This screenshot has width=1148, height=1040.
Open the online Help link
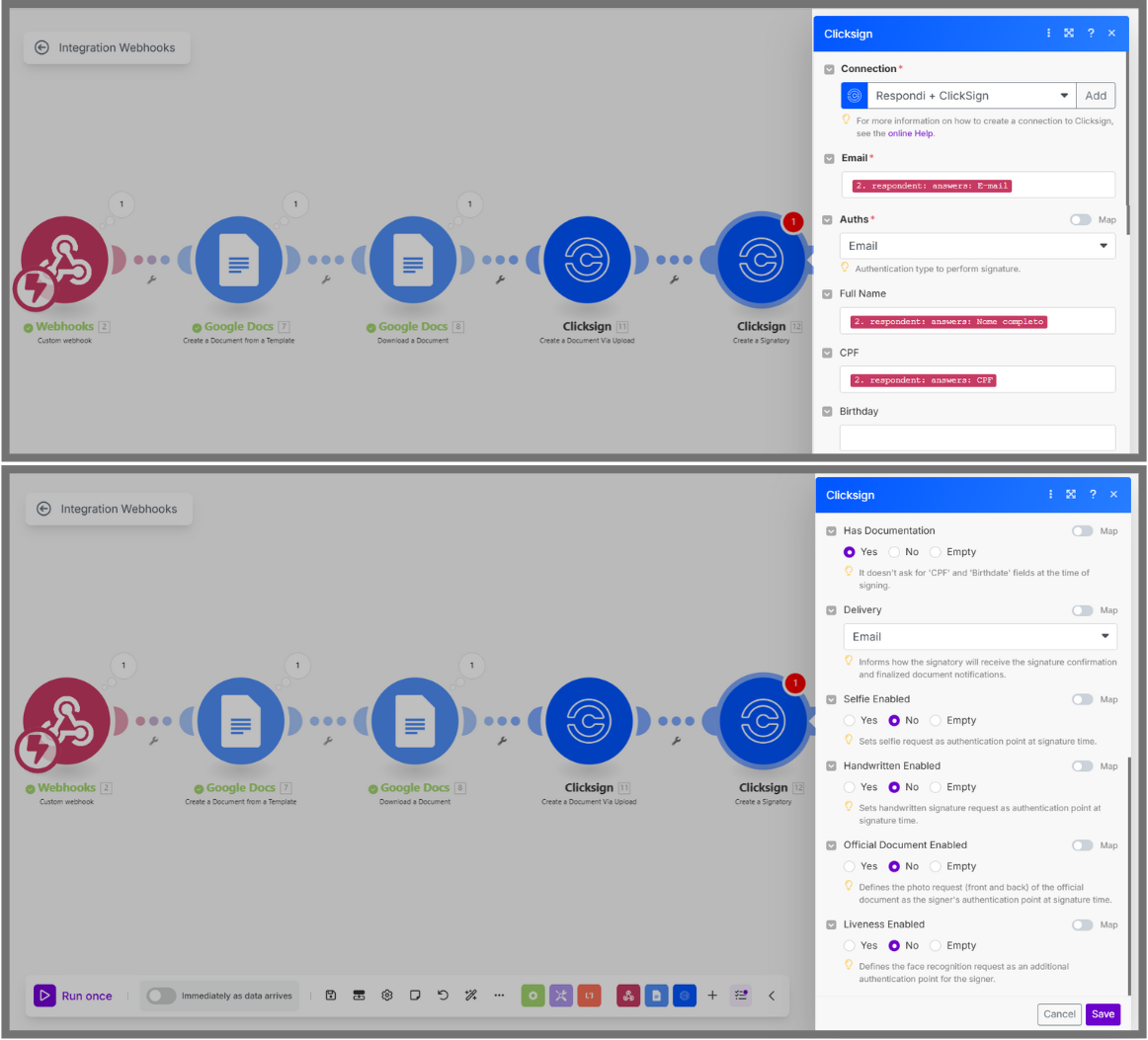(910, 133)
